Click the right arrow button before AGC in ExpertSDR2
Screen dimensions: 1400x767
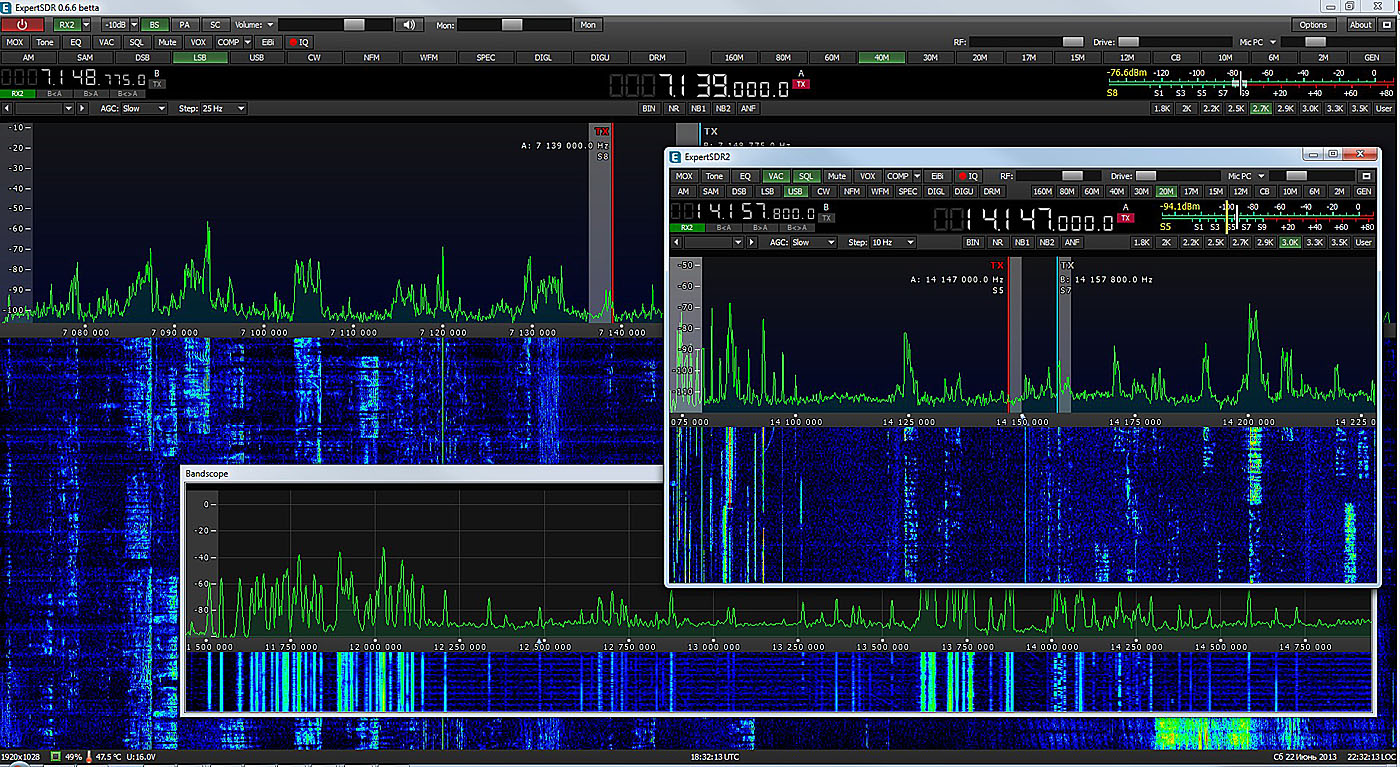(751, 242)
